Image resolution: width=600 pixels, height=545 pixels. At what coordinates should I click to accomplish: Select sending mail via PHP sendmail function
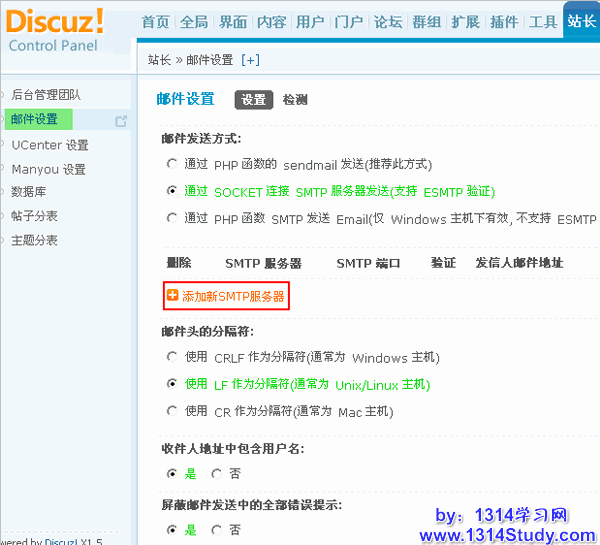pos(172,164)
